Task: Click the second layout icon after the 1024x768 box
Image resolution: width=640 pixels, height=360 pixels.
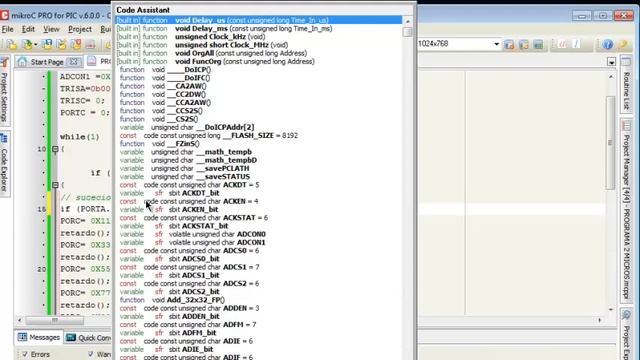Action: pos(524,44)
